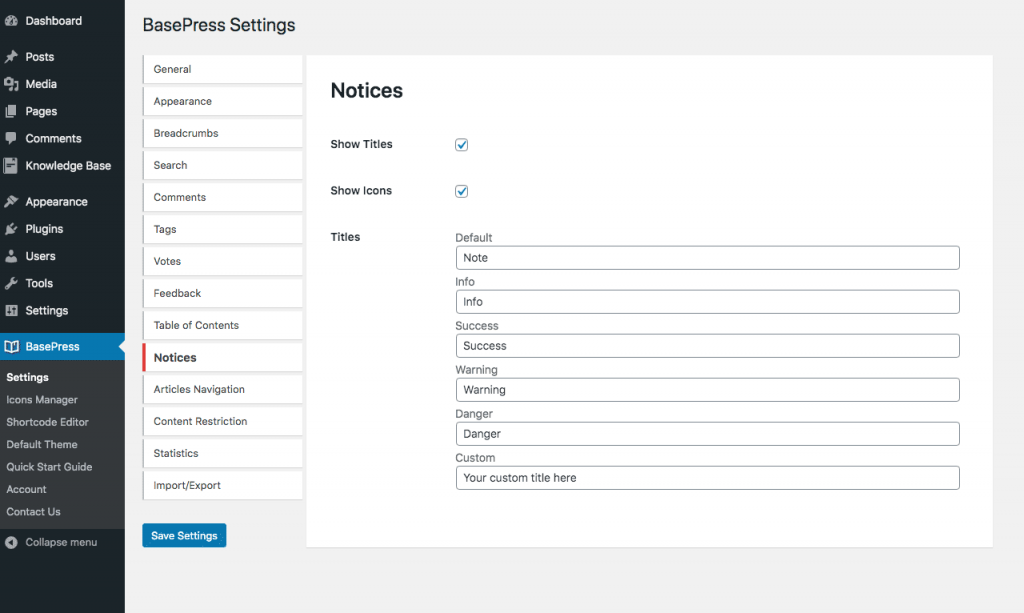Click the Plugins plug icon
This screenshot has height=613, width=1024.
[11, 229]
